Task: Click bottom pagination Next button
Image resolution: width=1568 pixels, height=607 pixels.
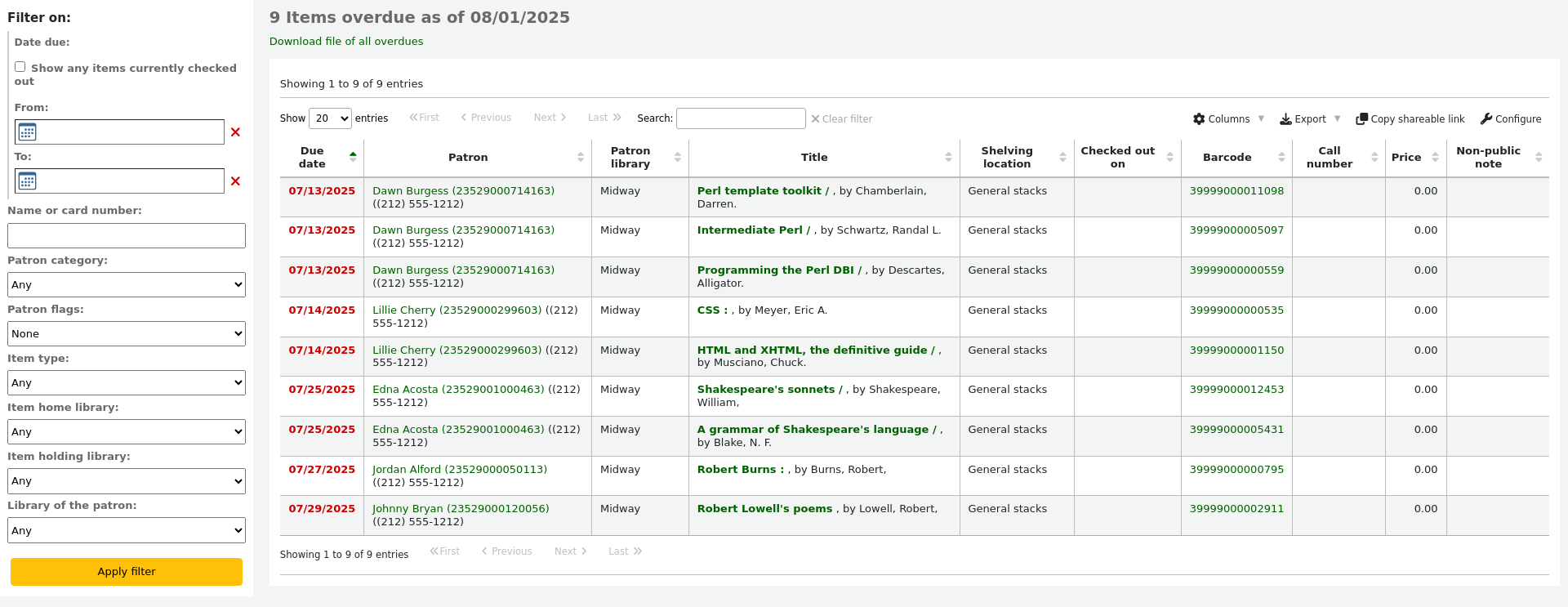Action: [570, 551]
